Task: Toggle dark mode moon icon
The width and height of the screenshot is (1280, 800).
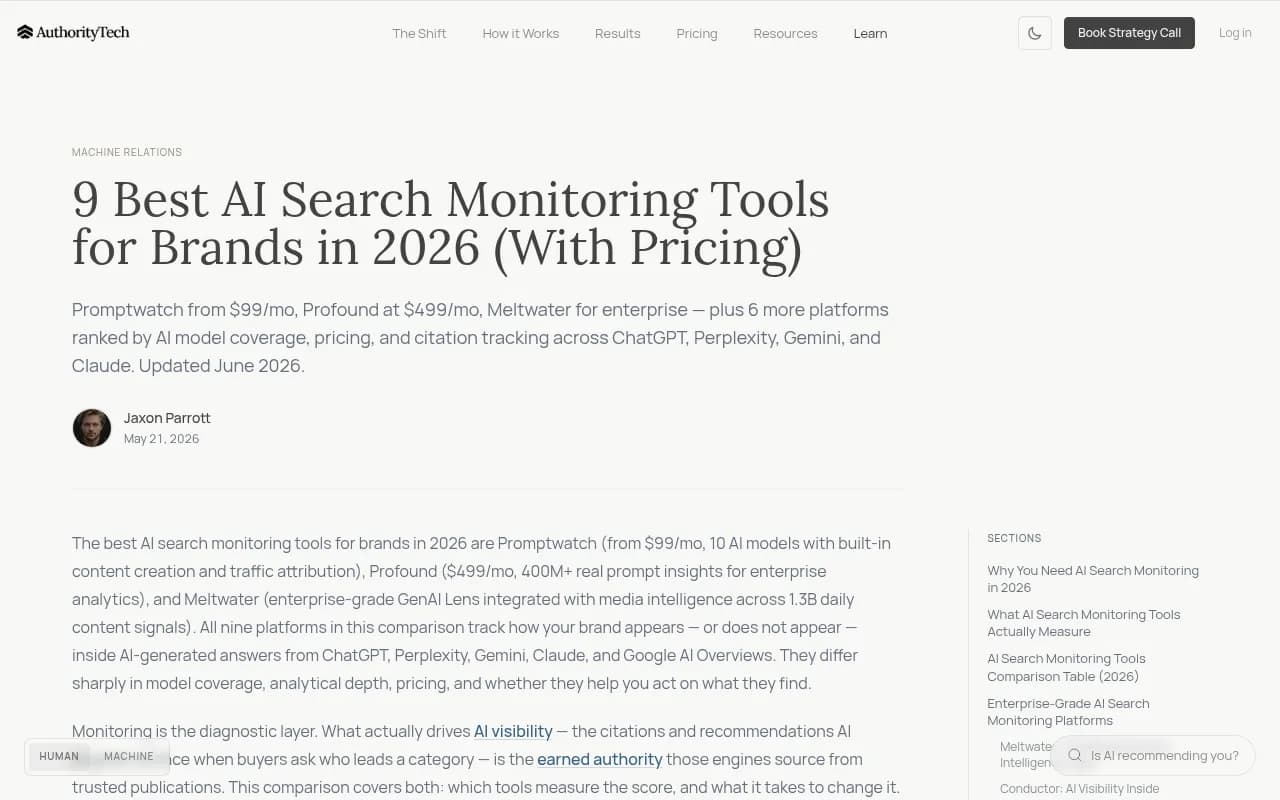Action: click(1035, 33)
